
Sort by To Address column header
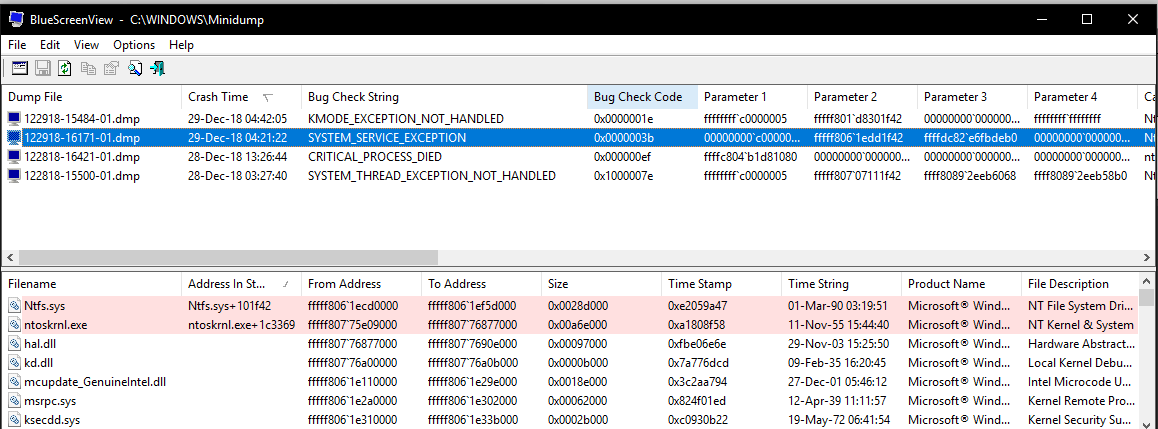(x=482, y=284)
